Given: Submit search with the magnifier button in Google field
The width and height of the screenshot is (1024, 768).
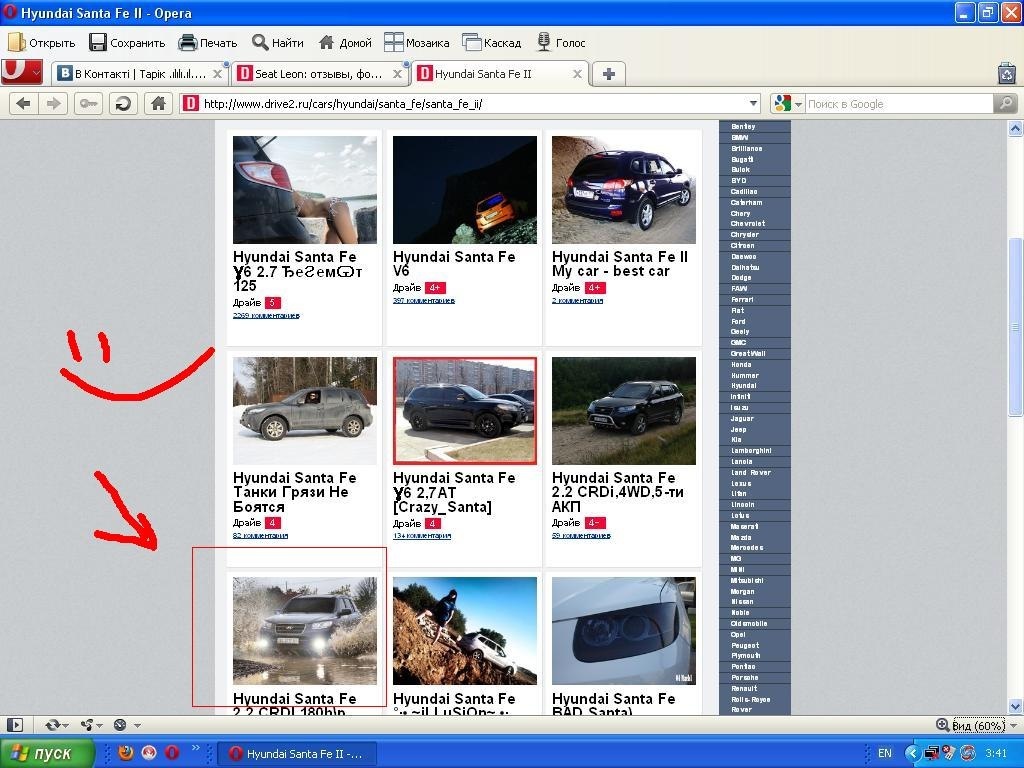Looking at the screenshot, I should click(1005, 103).
